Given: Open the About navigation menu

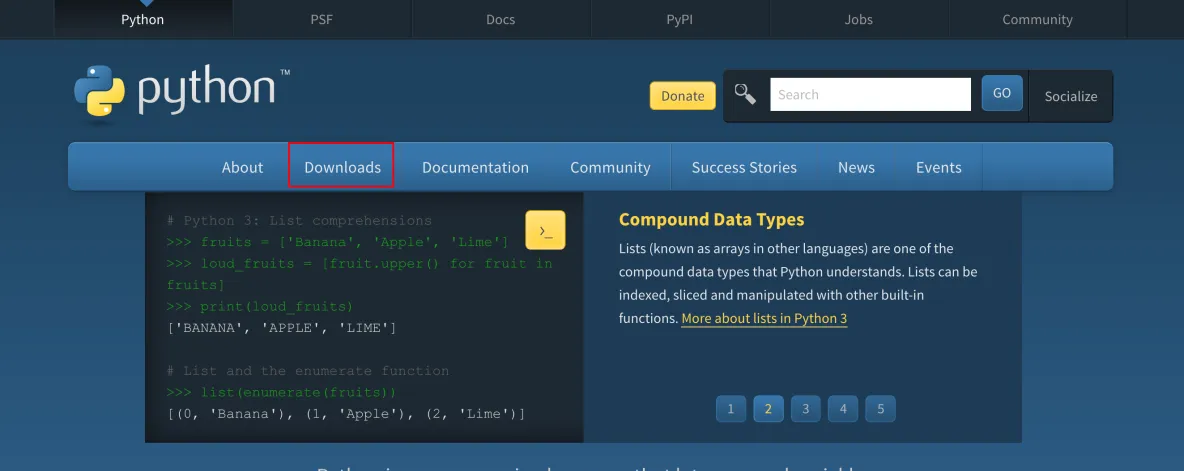Looking at the screenshot, I should (242, 167).
